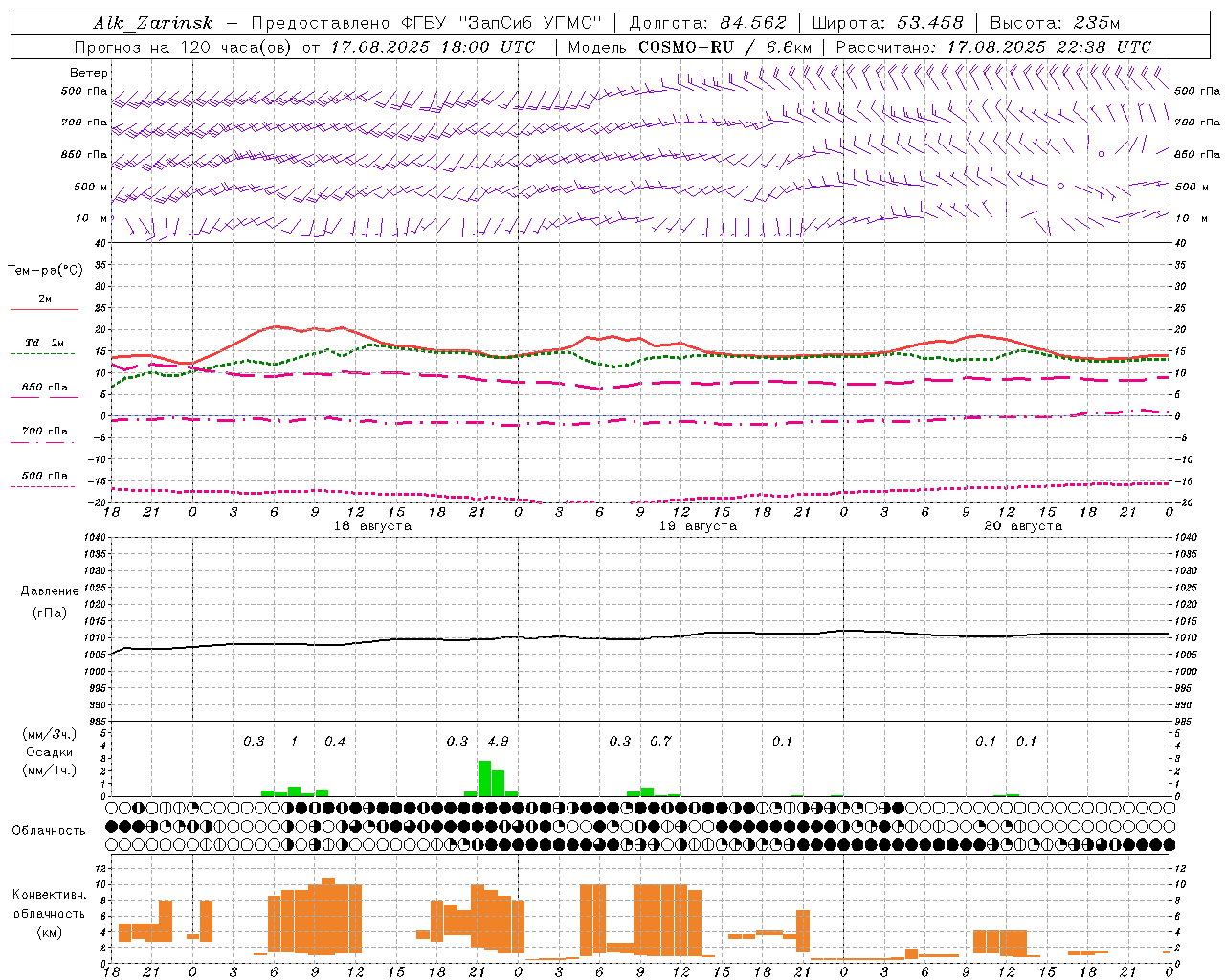Screen dimensions: 1225x980
Task: Click the latitude value Широта: 53.458
Action: (x=887, y=23)
